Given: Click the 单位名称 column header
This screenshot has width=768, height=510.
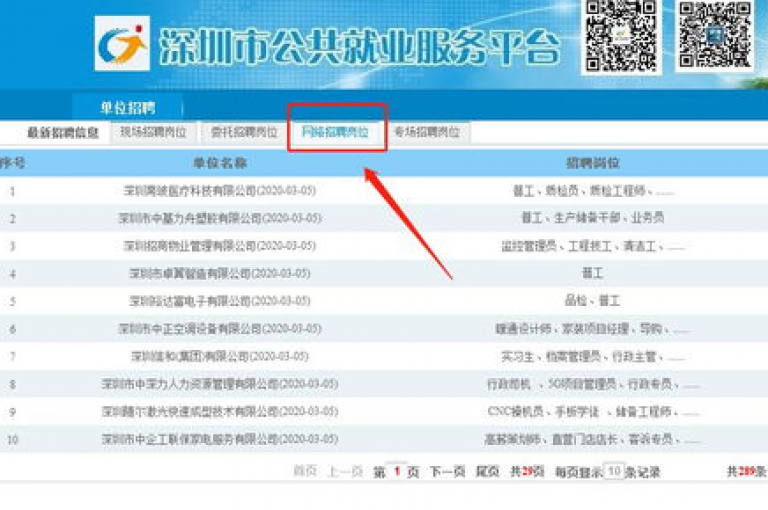Looking at the screenshot, I should [x=220, y=163].
